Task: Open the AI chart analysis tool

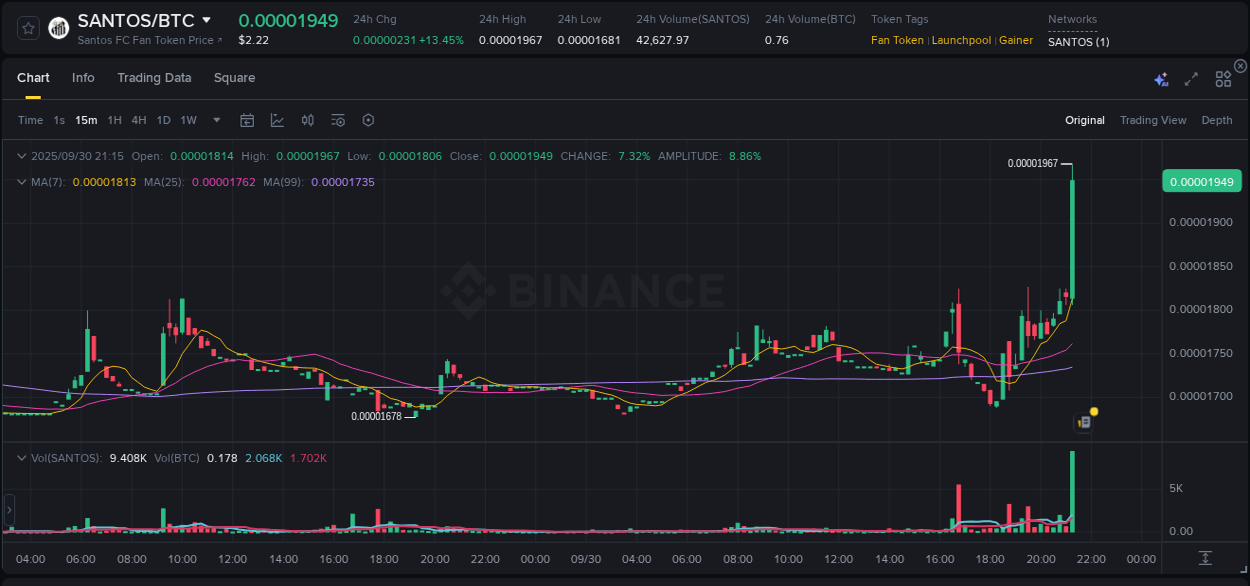Action: 1161,78
